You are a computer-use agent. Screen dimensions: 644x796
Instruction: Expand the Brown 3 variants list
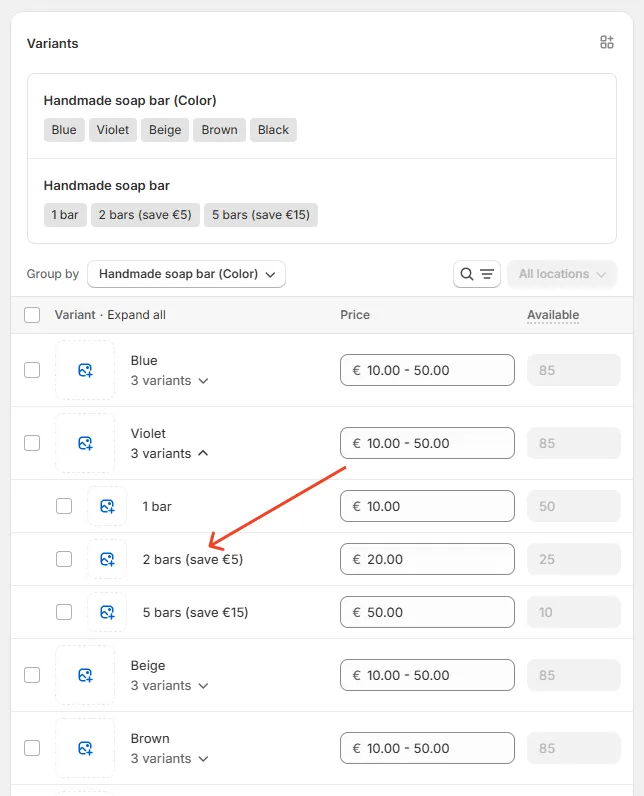coord(170,758)
